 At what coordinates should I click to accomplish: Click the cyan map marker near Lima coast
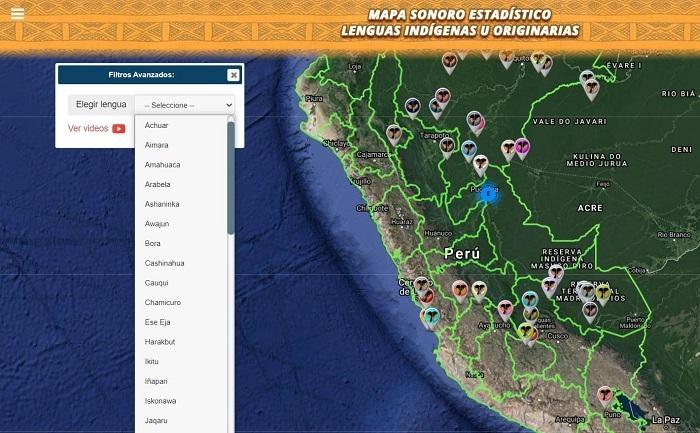coord(431,316)
